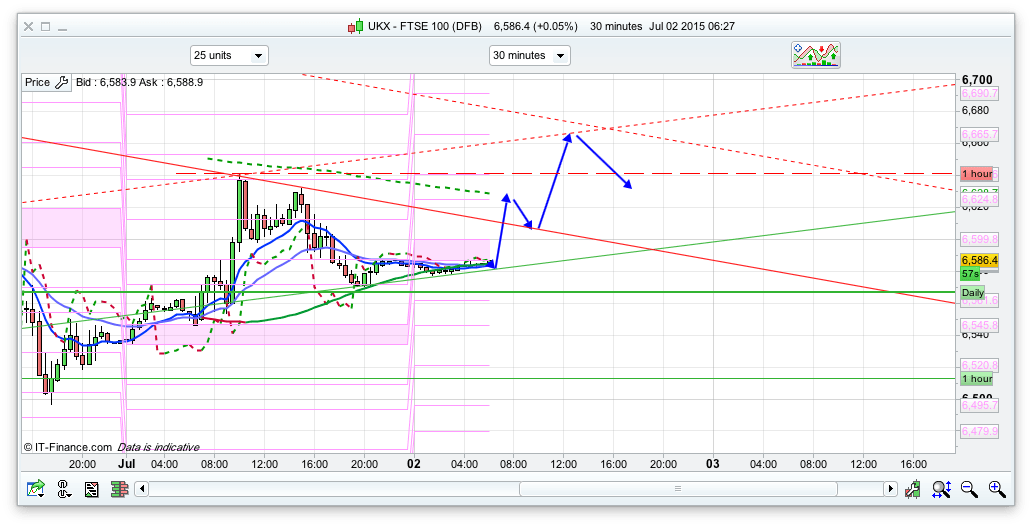Click the chart properties list icon

tap(91, 489)
